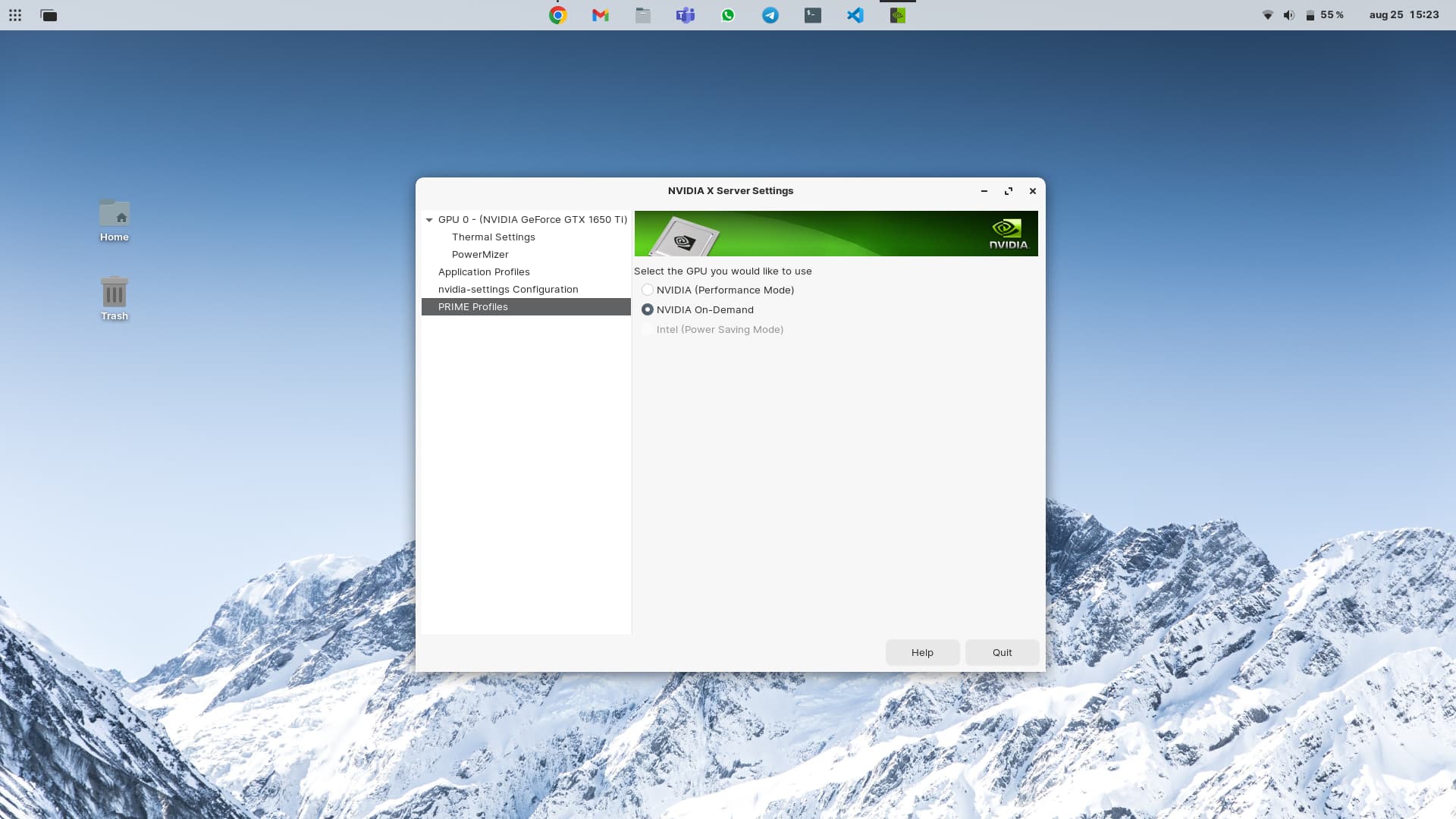Select the Intel (Power Saving Mode) option
The image size is (1456, 819).
pos(648,329)
